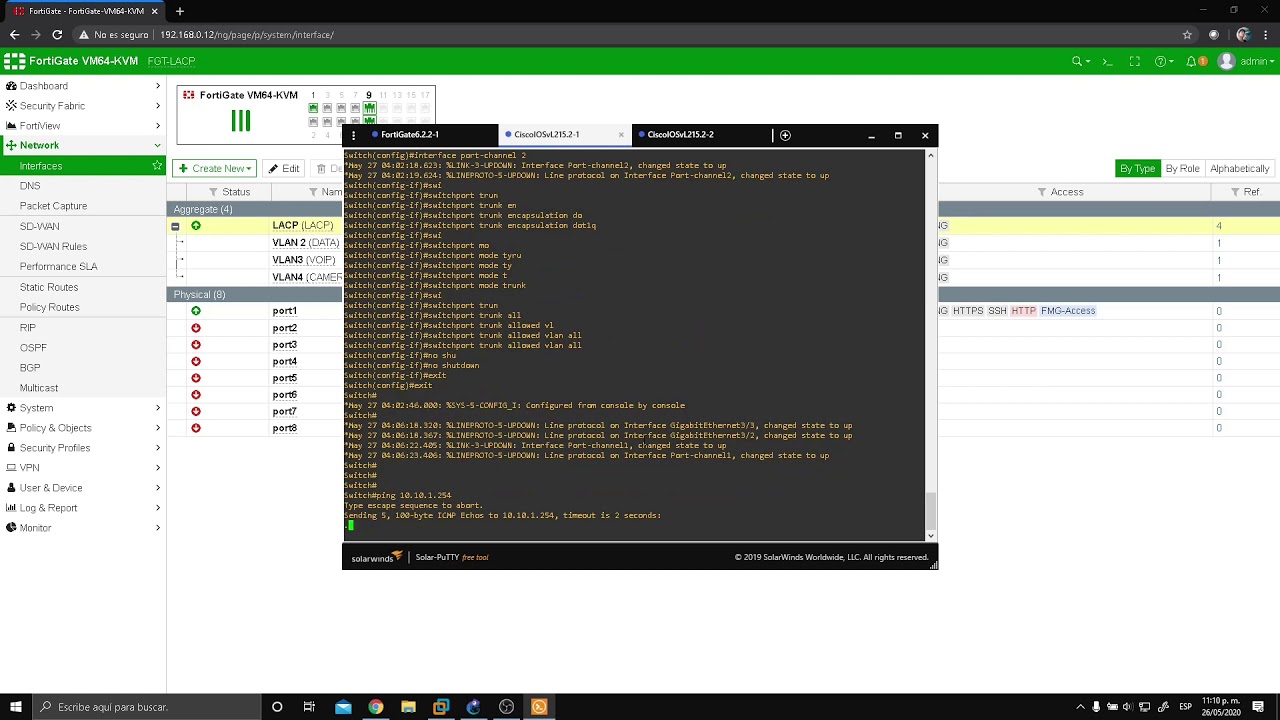Screen dimensions: 1280x720
Task: Open a new Chrome tab
Action: 180,11
